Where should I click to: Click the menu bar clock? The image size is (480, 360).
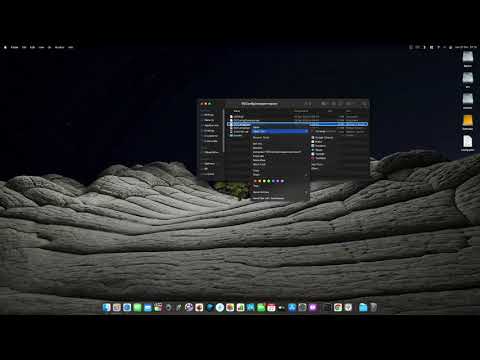pos(466,47)
